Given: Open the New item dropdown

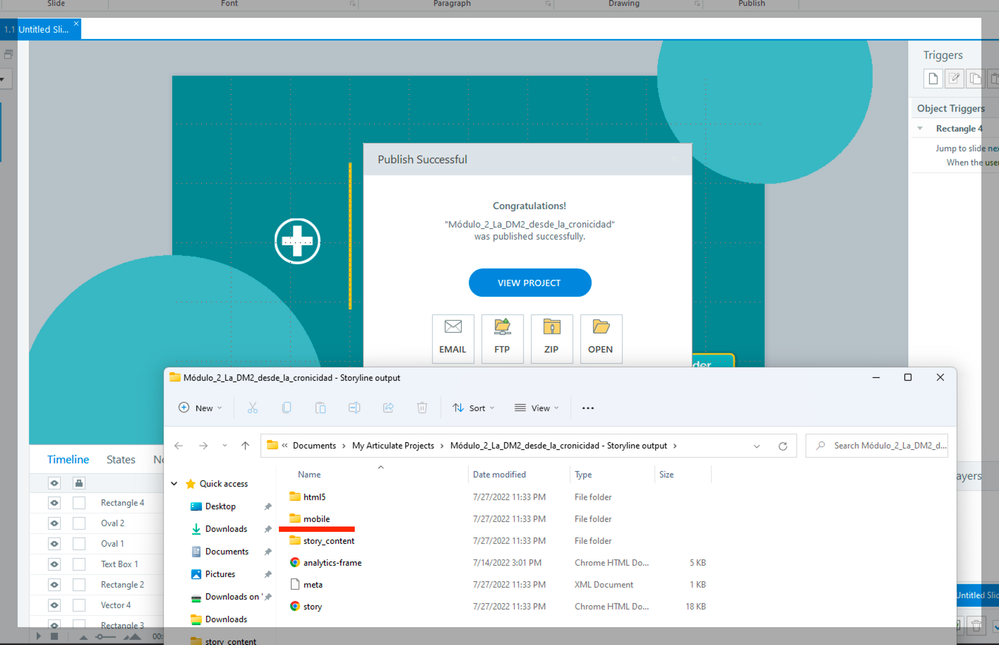Looking at the screenshot, I should (200, 408).
